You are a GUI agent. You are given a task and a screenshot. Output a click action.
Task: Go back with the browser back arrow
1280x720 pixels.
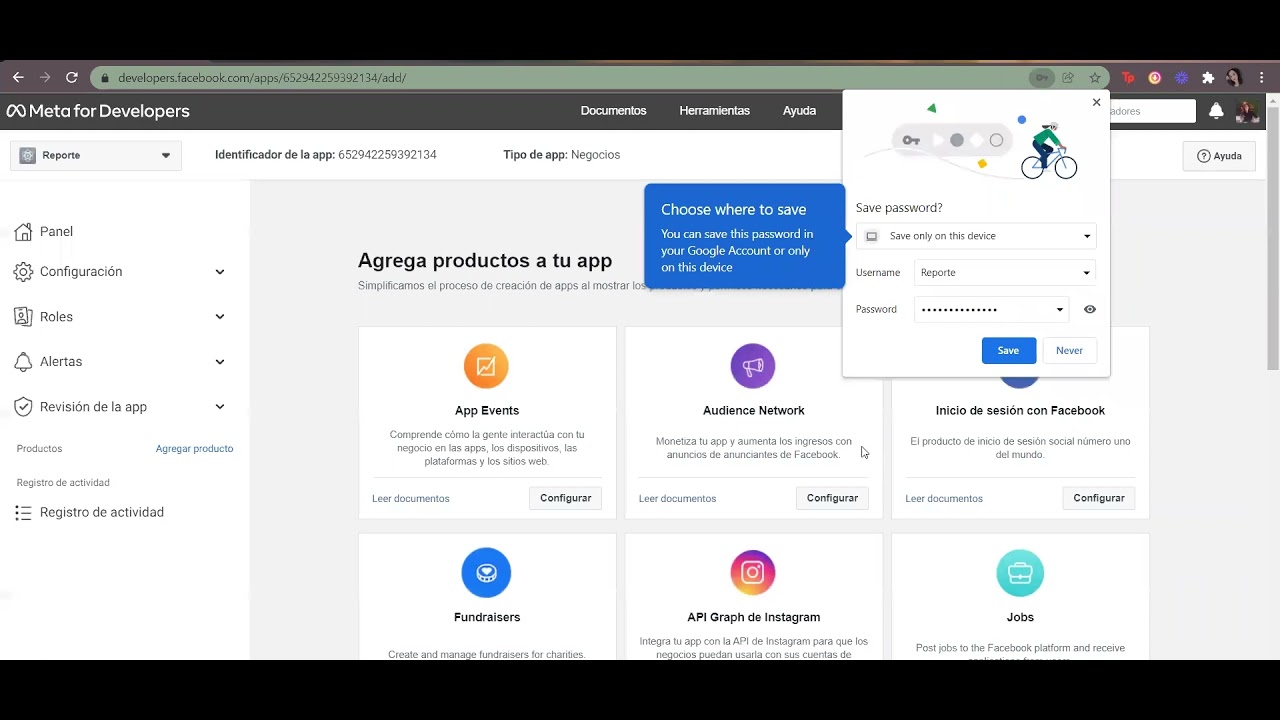tap(18, 77)
